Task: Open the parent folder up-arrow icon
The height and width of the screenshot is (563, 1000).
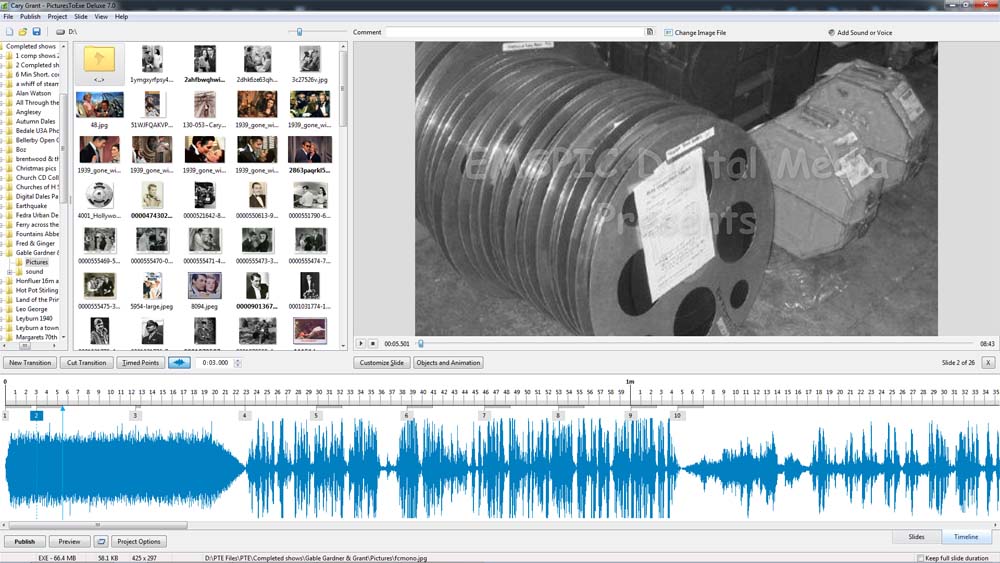Action: 99,59
